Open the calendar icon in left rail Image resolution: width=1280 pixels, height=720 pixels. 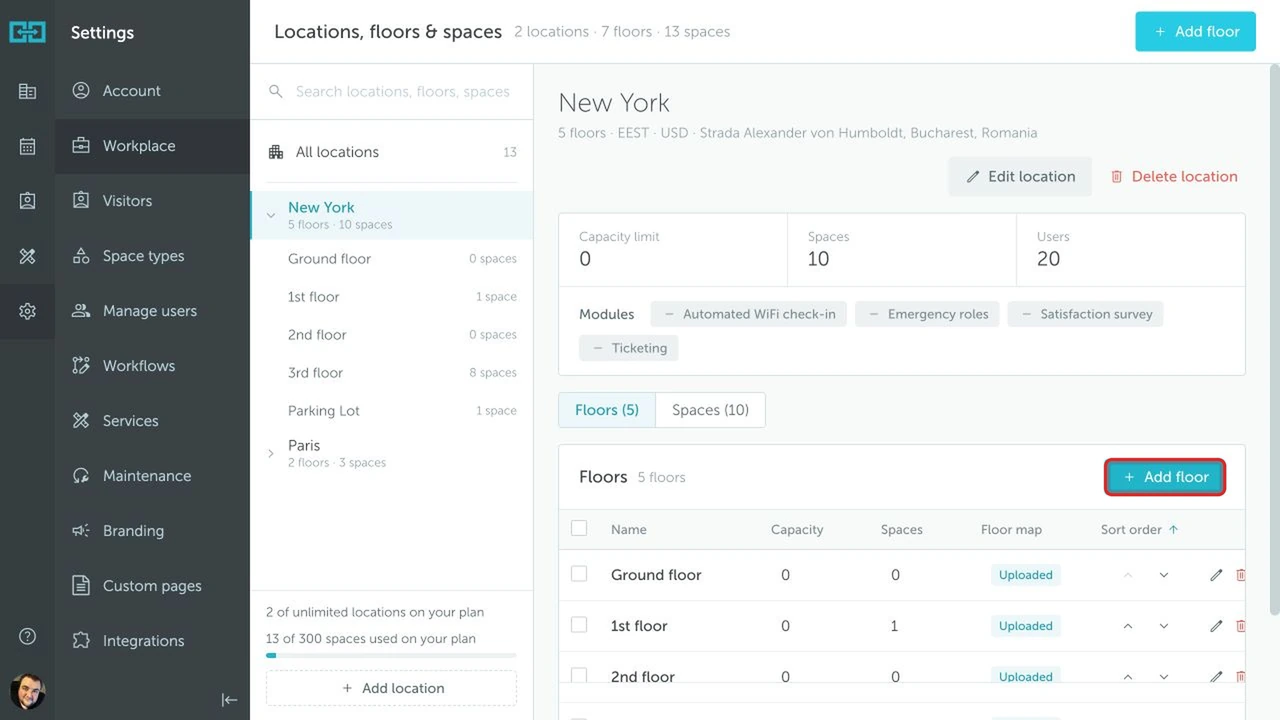pyautogui.click(x=27, y=146)
